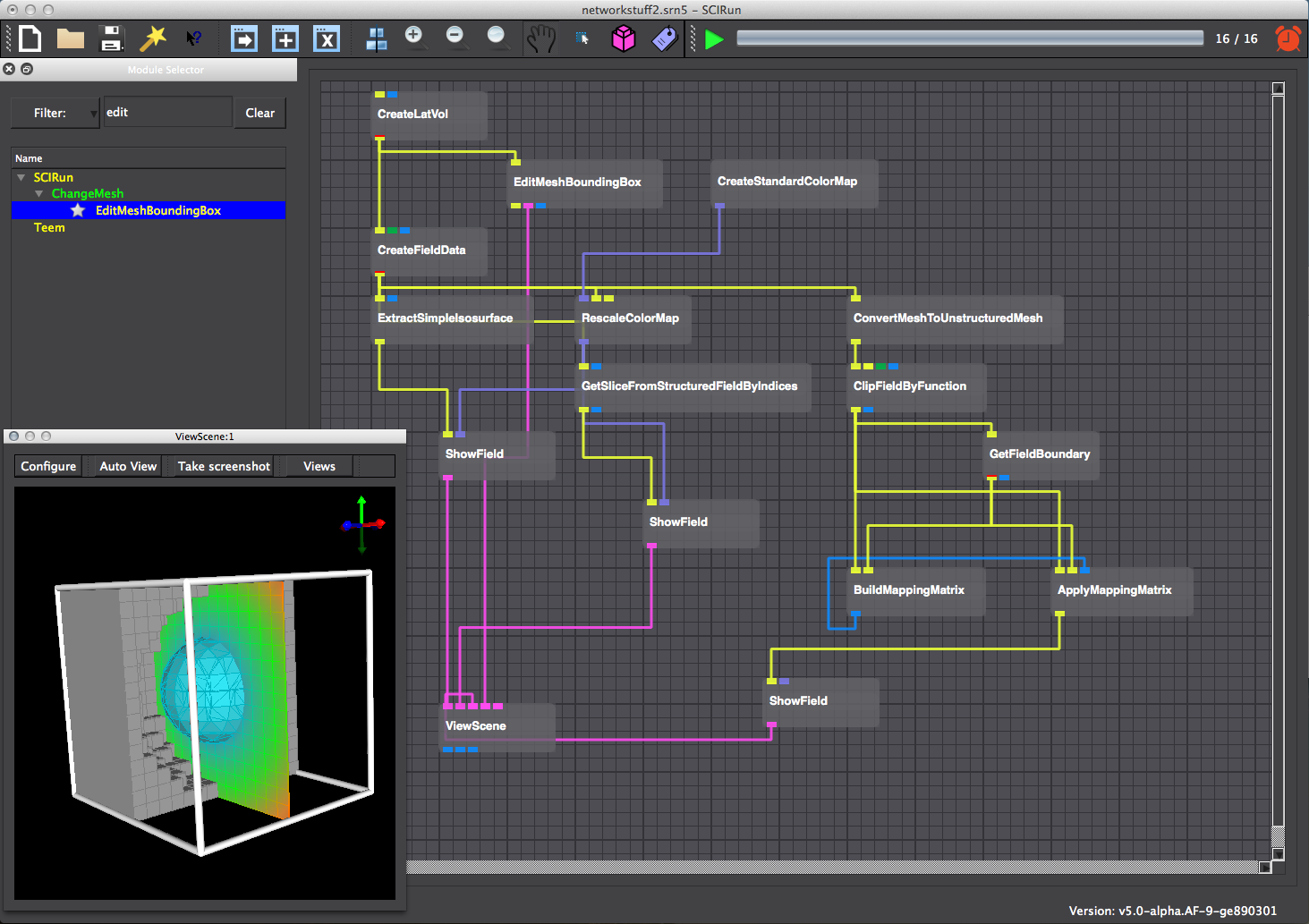
Task: Save the network with the floppy disk icon
Action: [x=111, y=38]
